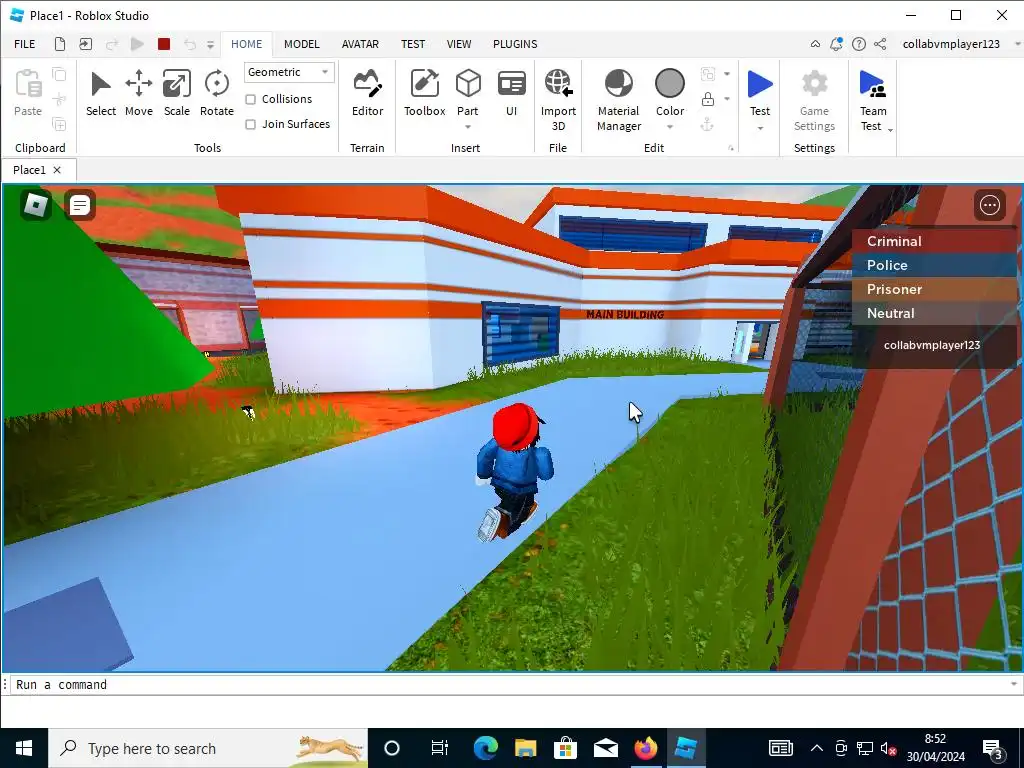The width and height of the screenshot is (1024, 768).
Task: Open the Terrain Editor
Action: [x=368, y=93]
